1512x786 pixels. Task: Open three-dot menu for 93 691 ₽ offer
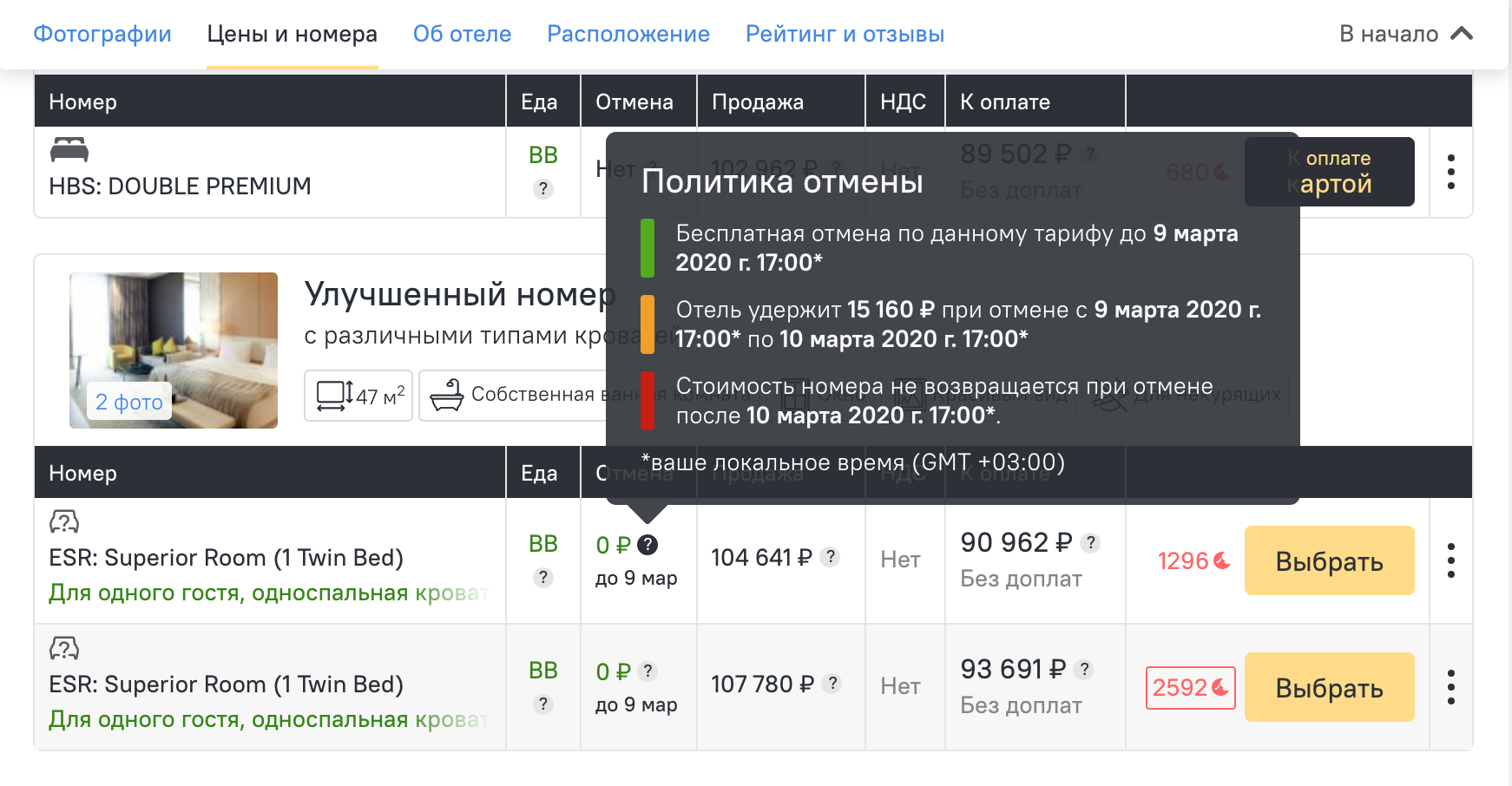tap(1450, 687)
